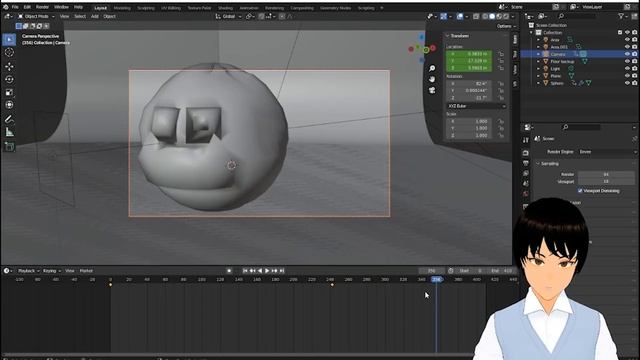This screenshot has width=640, height=360.
Task: Open the Object Mode dropdown
Action: click(36, 16)
